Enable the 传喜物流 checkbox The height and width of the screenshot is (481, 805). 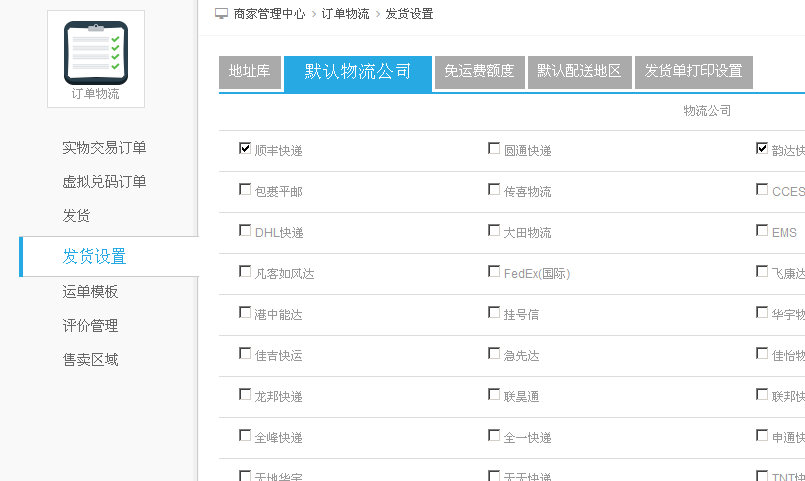click(494, 189)
